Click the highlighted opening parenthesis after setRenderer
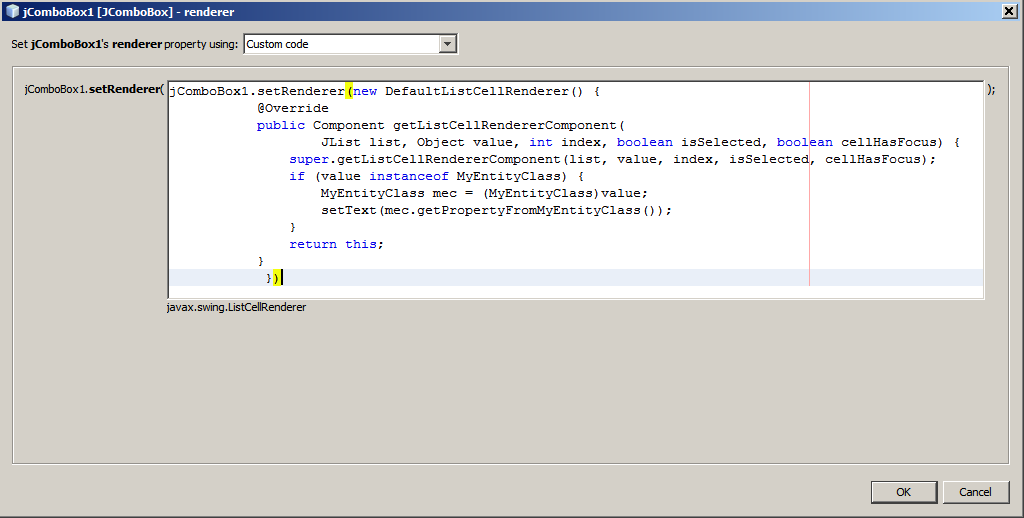Image resolution: width=1024 pixels, height=518 pixels. (x=349, y=91)
